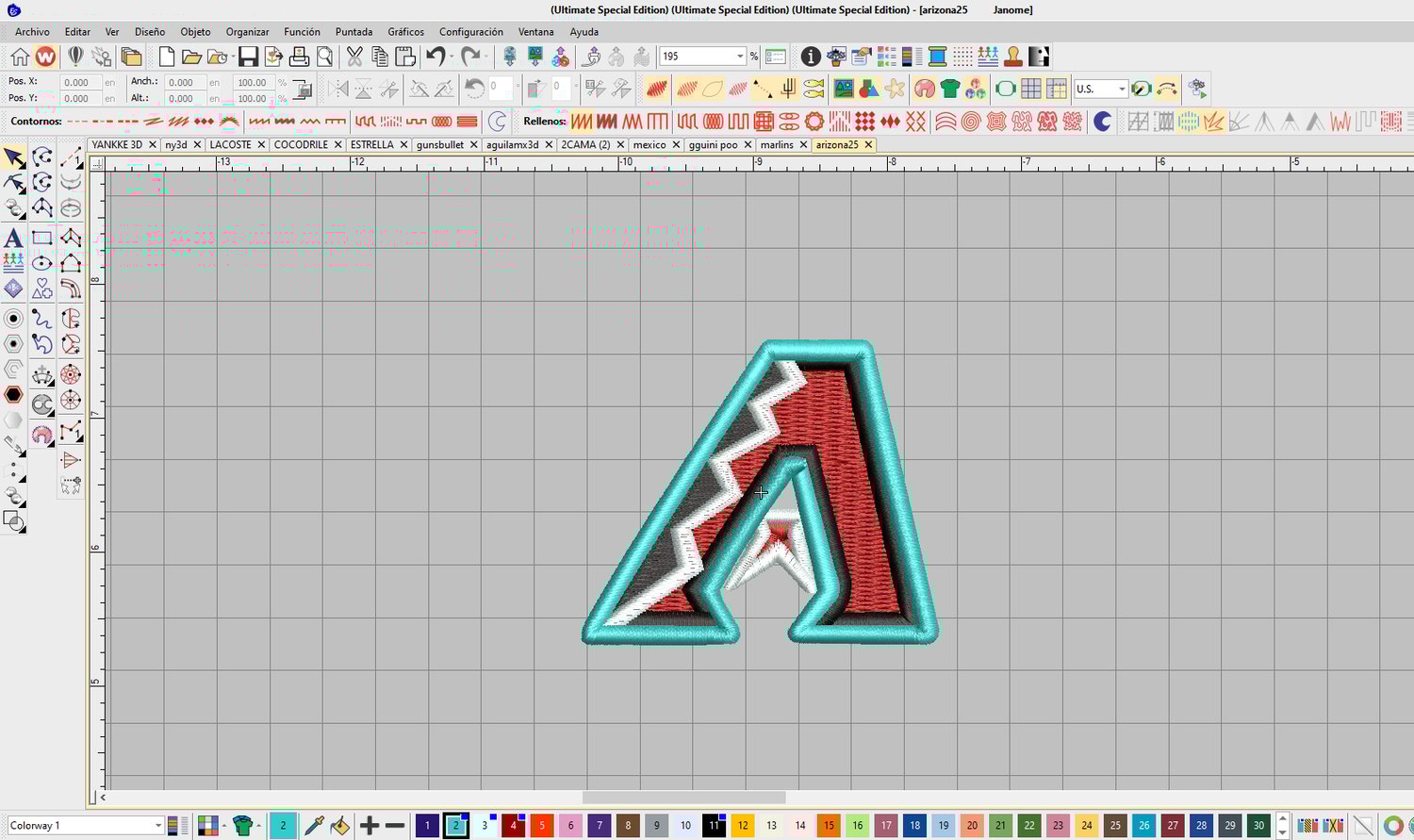Add a color with plus button
Screen dimensions: 1414x840
pos(370,826)
